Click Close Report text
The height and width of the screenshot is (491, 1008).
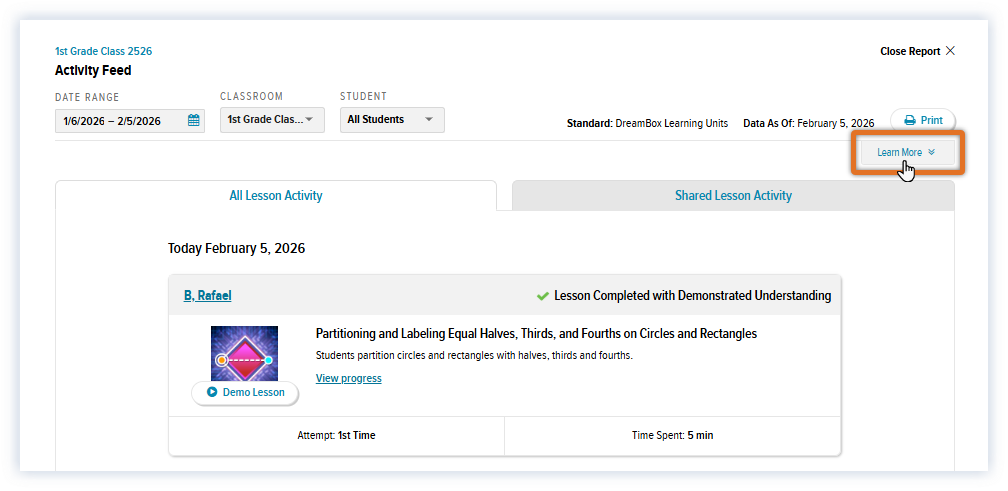tap(910, 51)
